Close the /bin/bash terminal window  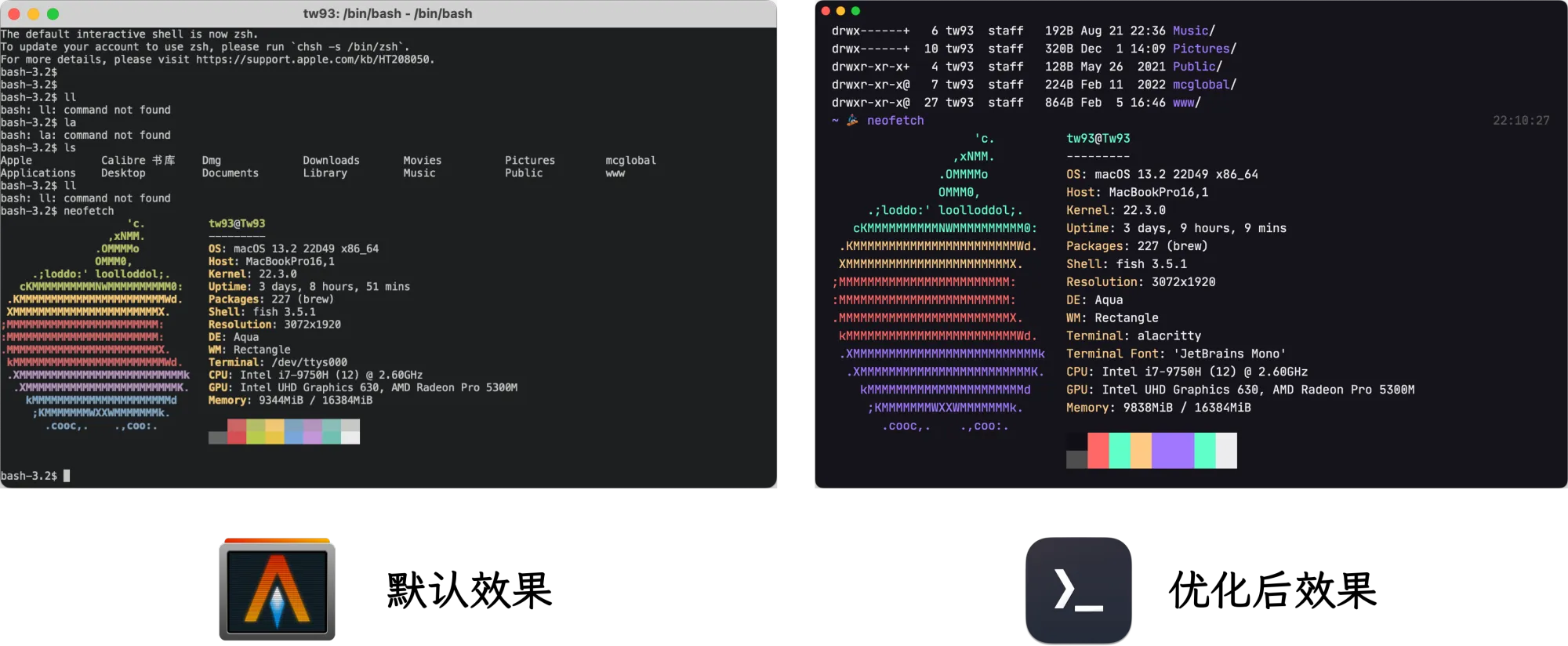14,14
